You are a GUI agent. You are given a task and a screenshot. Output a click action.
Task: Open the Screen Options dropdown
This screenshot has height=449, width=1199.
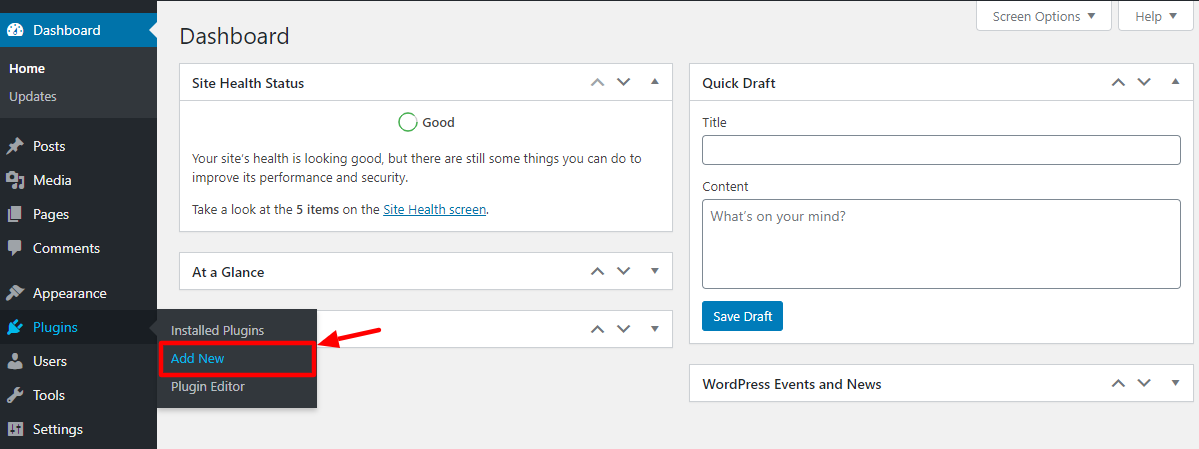coord(1044,16)
